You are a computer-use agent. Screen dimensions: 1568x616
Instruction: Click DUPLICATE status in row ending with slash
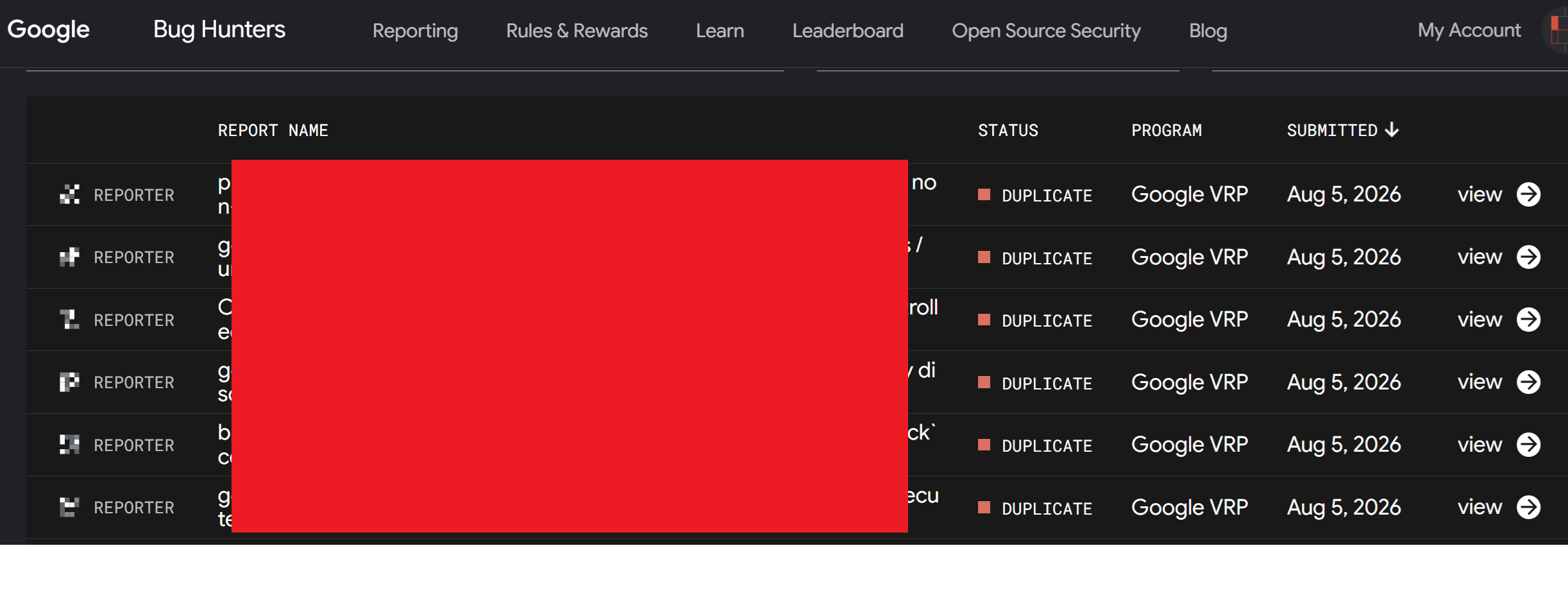[1047, 258]
